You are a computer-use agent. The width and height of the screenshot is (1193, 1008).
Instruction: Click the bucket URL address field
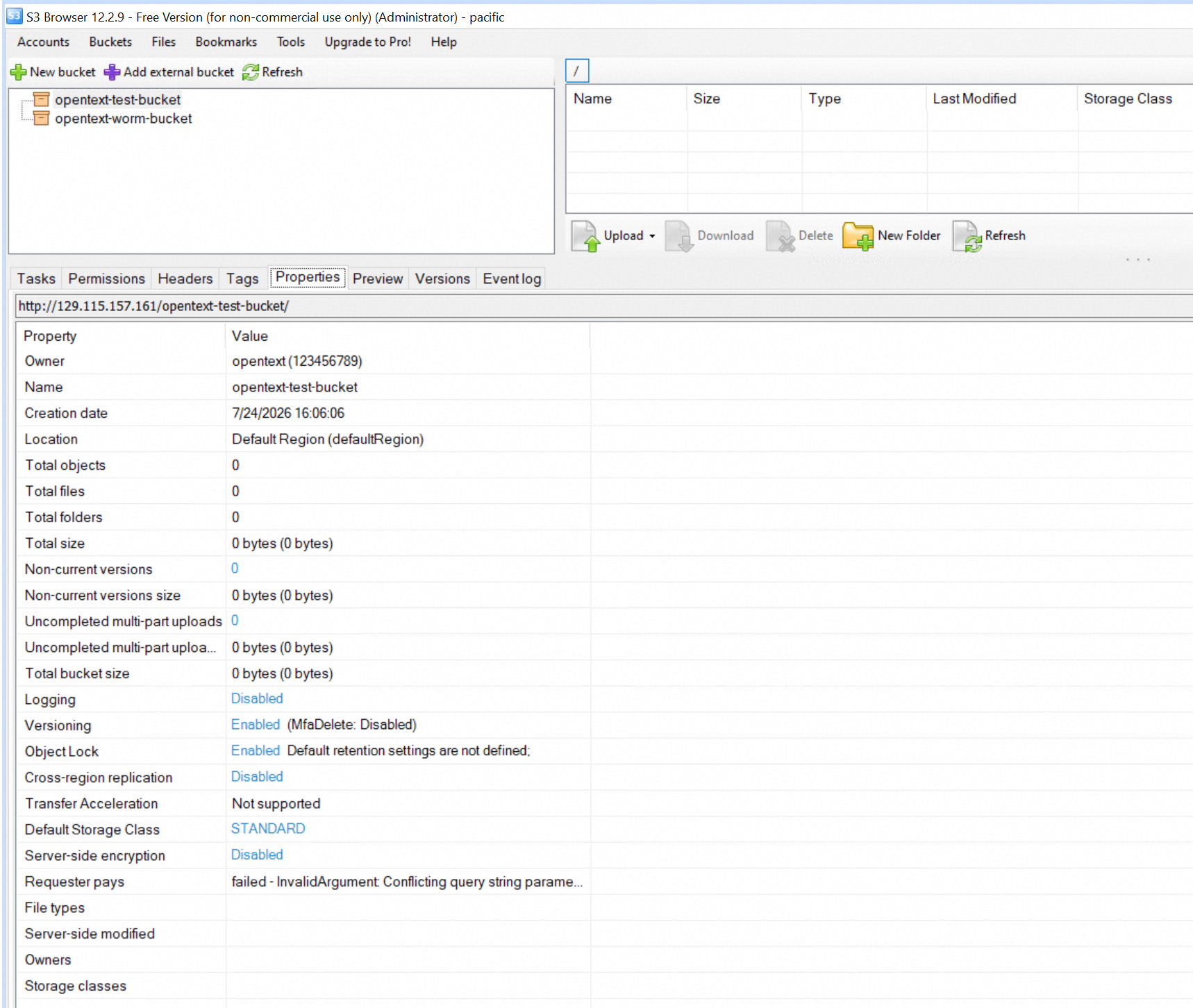[x=604, y=306]
